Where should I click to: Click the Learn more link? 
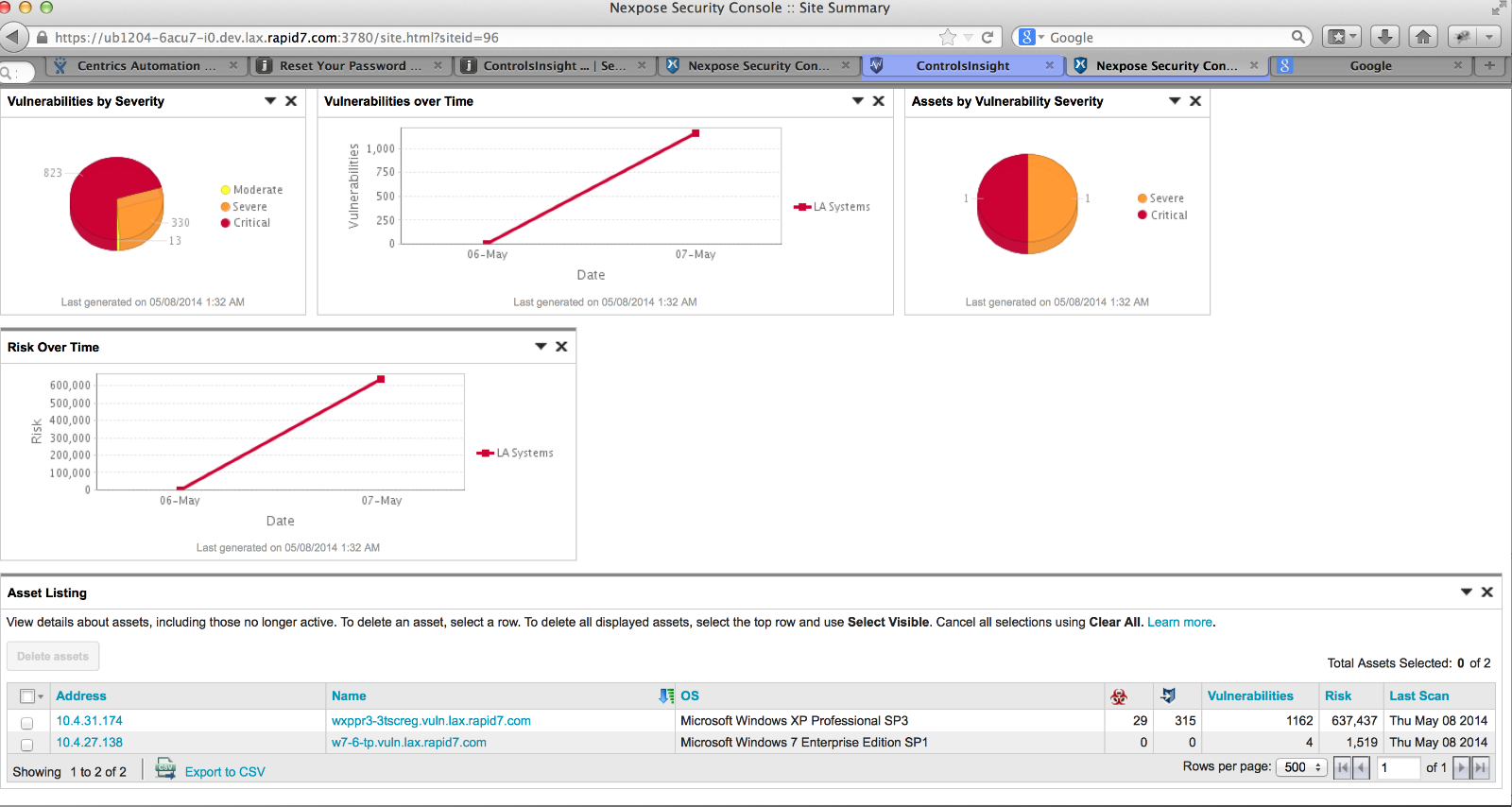tap(1179, 623)
